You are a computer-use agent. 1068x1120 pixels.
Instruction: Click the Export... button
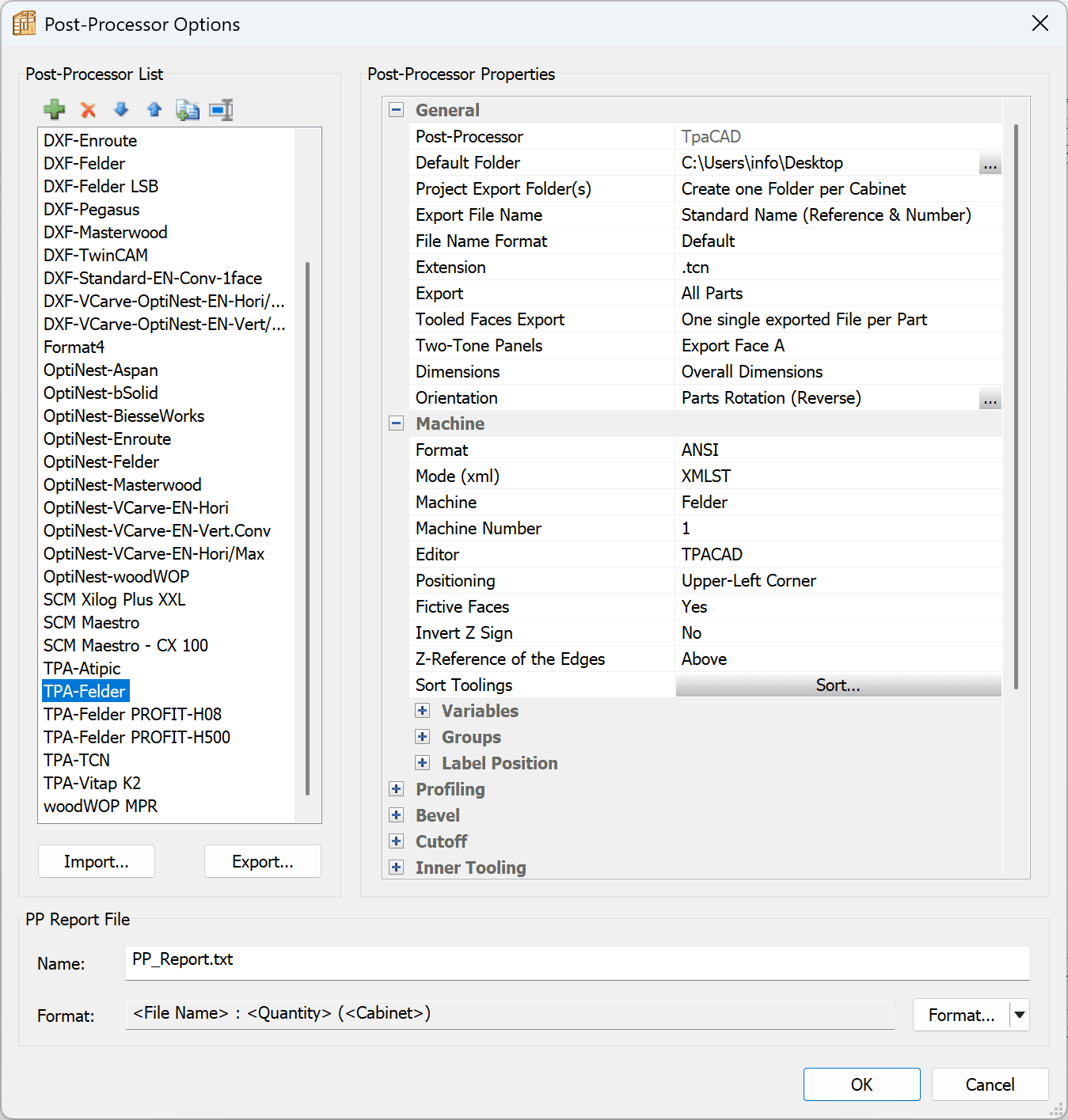[262, 861]
